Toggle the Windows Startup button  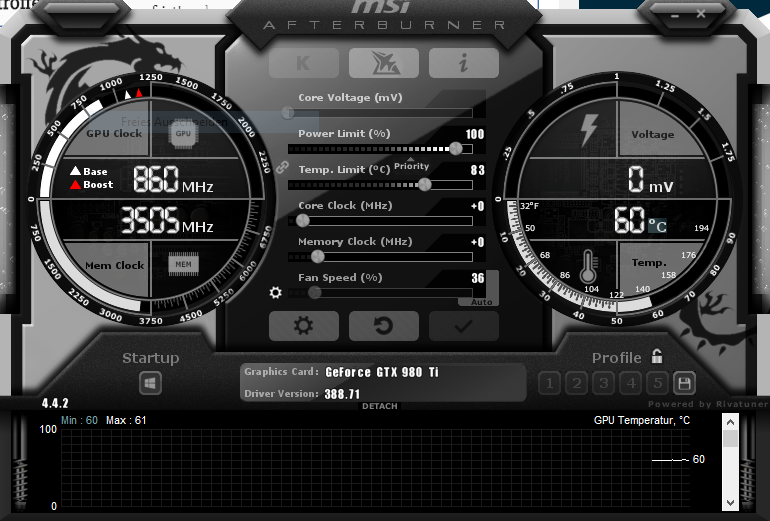pyautogui.click(x=150, y=383)
